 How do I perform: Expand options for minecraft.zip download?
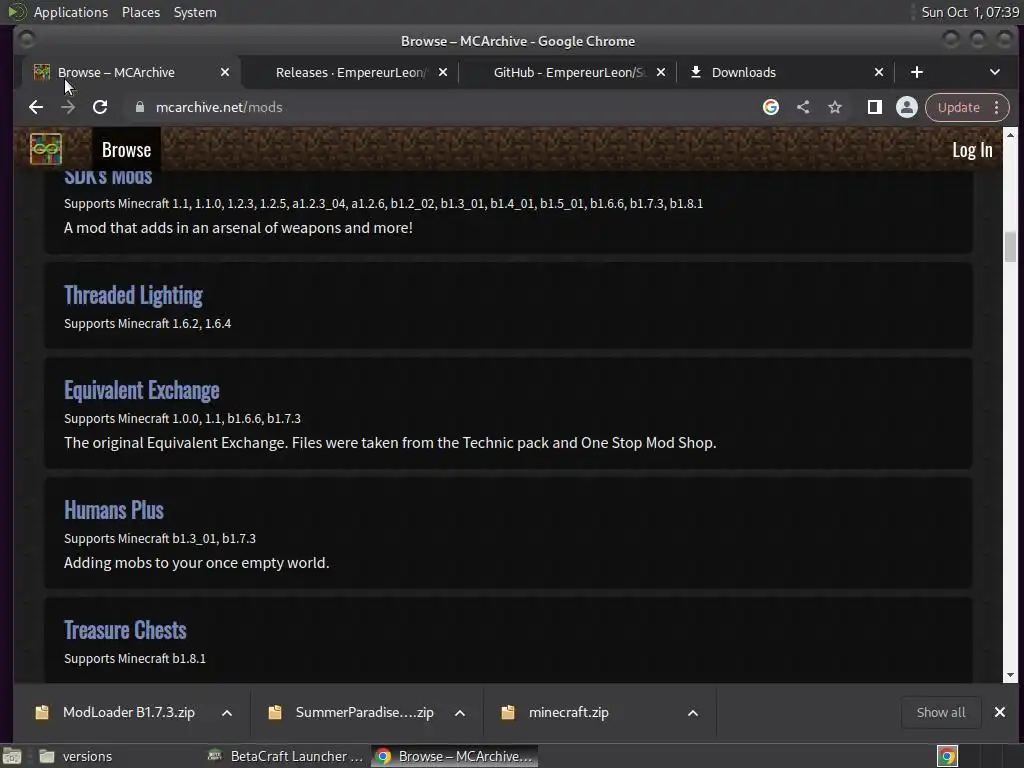point(693,712)
